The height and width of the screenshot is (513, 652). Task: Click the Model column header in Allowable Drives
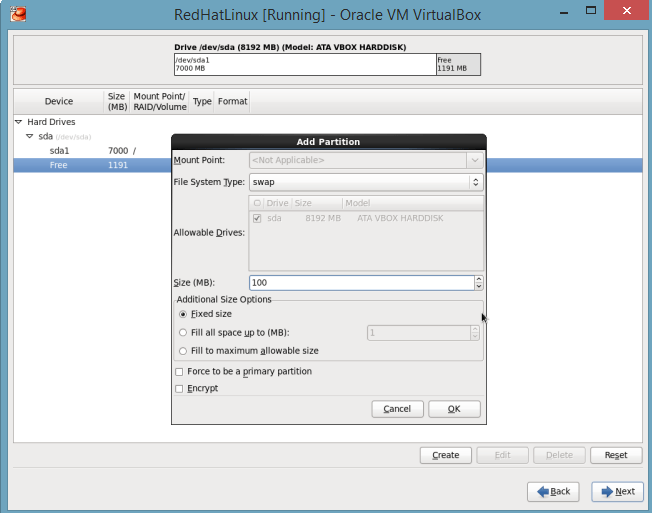point(412,203)
